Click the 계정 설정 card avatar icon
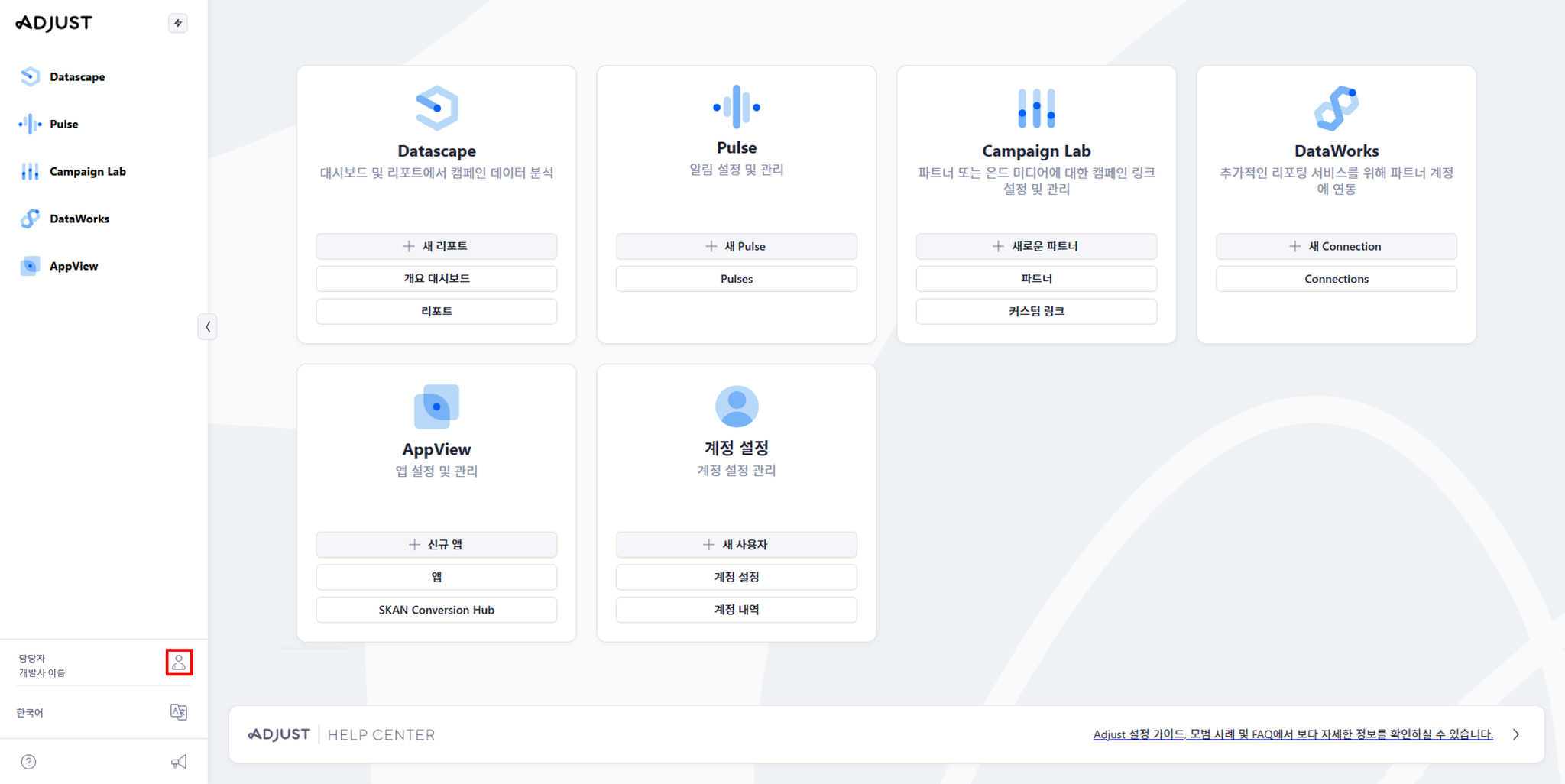1565x784 pixels. (x=737, y=406)
